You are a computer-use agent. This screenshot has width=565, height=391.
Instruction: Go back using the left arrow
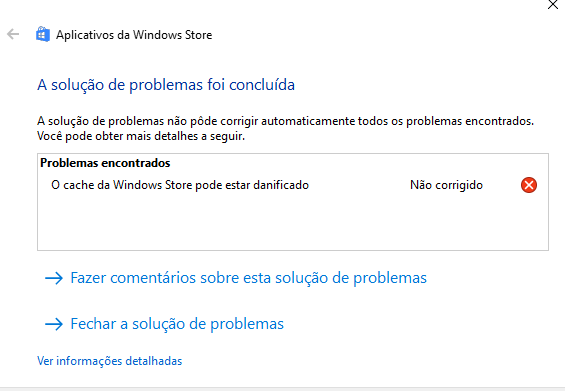tap(13, 34)
